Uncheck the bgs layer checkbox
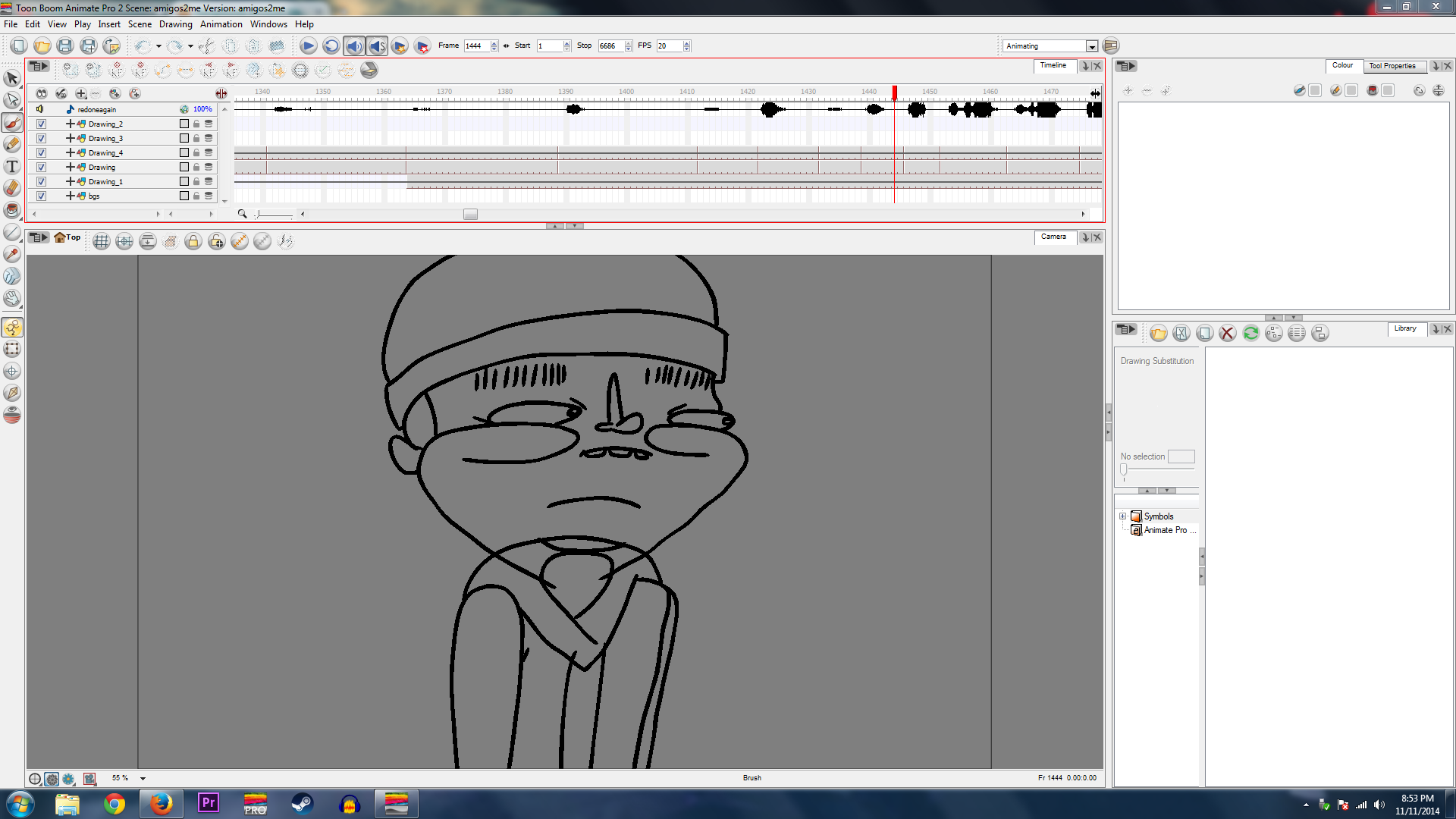1456x819 pixels. click(x=41, y=196)
